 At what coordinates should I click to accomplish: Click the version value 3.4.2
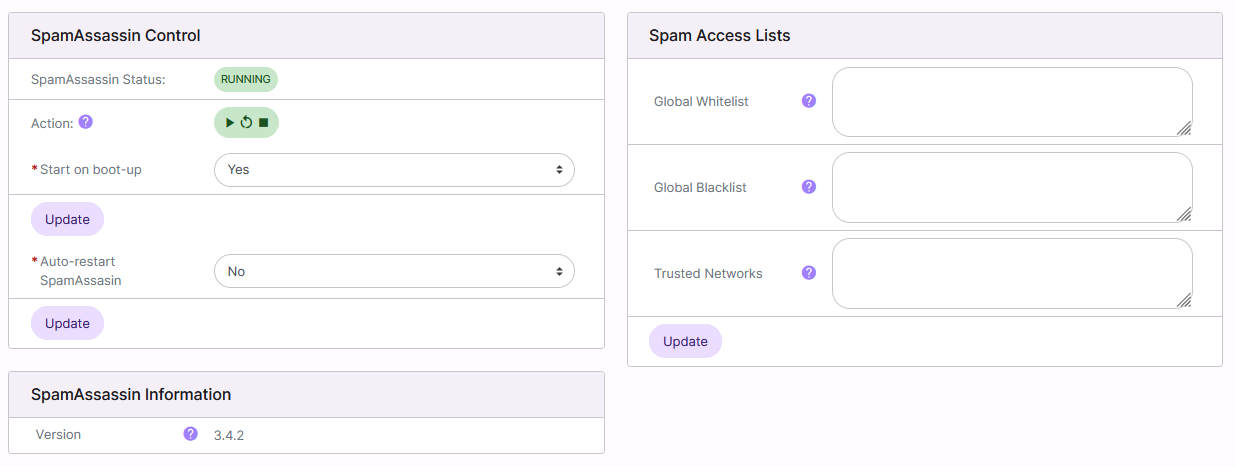229,435
